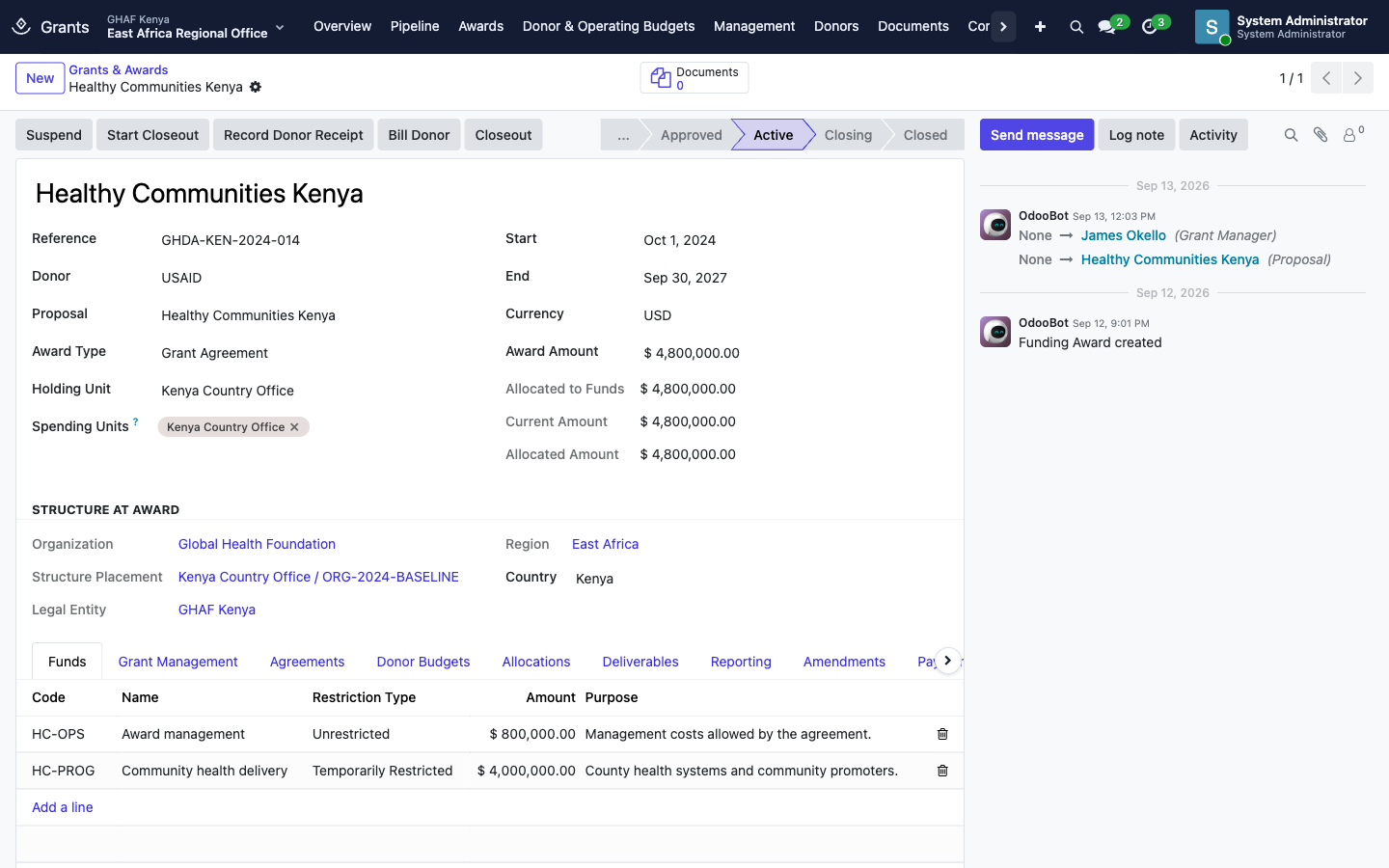Click the gear icon beside Healthy Communities Kenya
The height and width of the screenshot is (868, 1389).
256,87
